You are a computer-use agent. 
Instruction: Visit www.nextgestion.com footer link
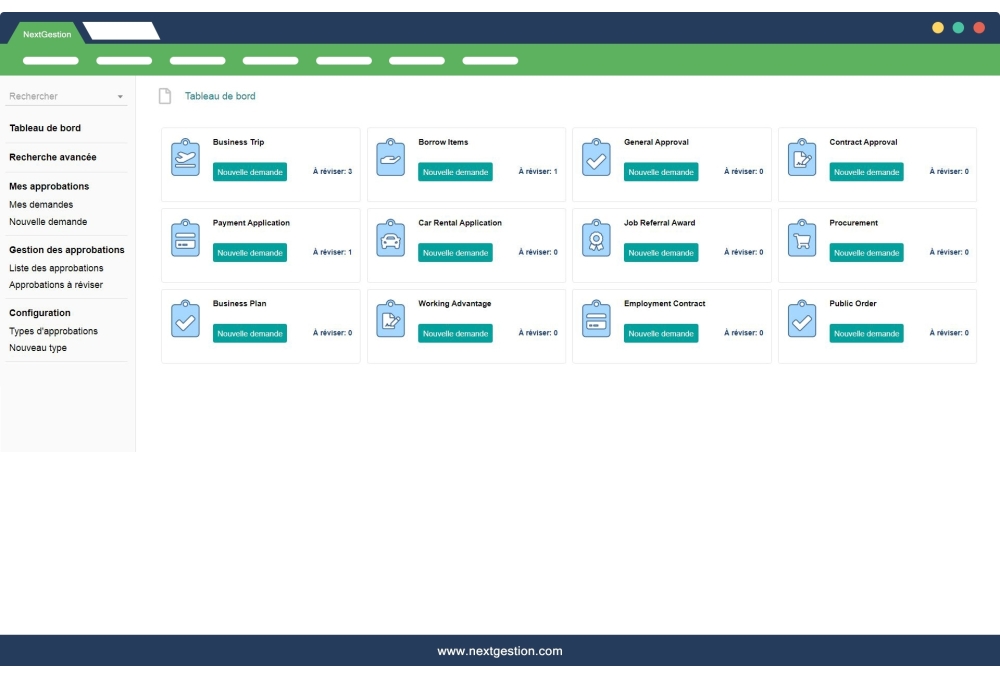coord(500,650)
